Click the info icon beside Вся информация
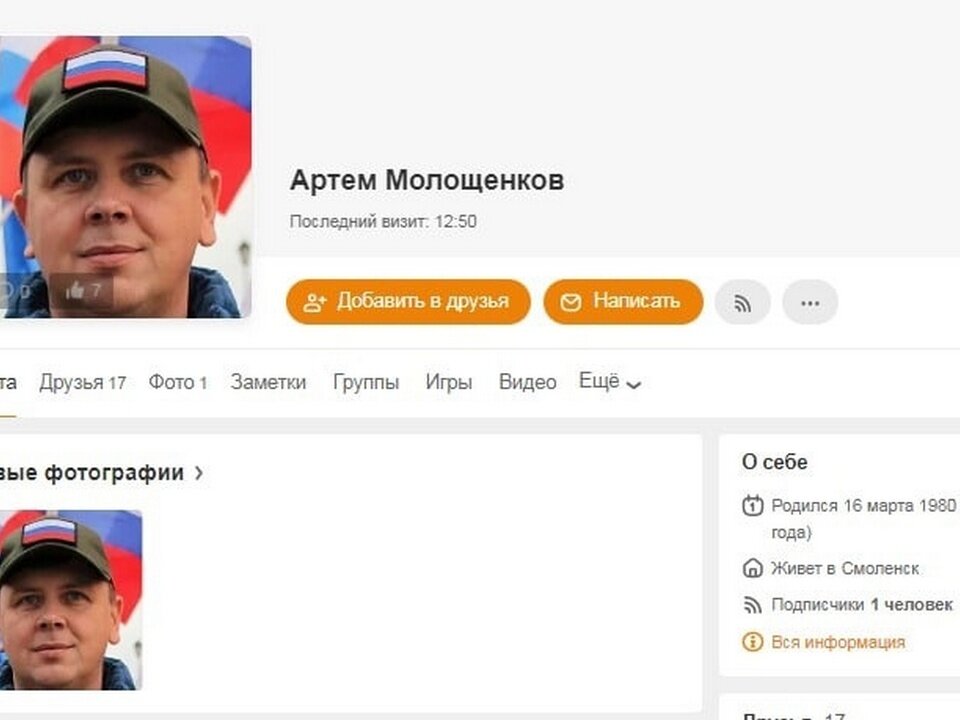The width and height of the screenshot is (960, 720). point(752,642)
